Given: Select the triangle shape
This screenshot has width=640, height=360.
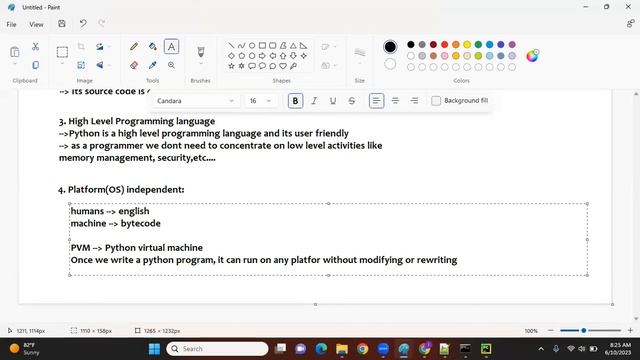Looking at the screenshot, I should pos(293,46).
